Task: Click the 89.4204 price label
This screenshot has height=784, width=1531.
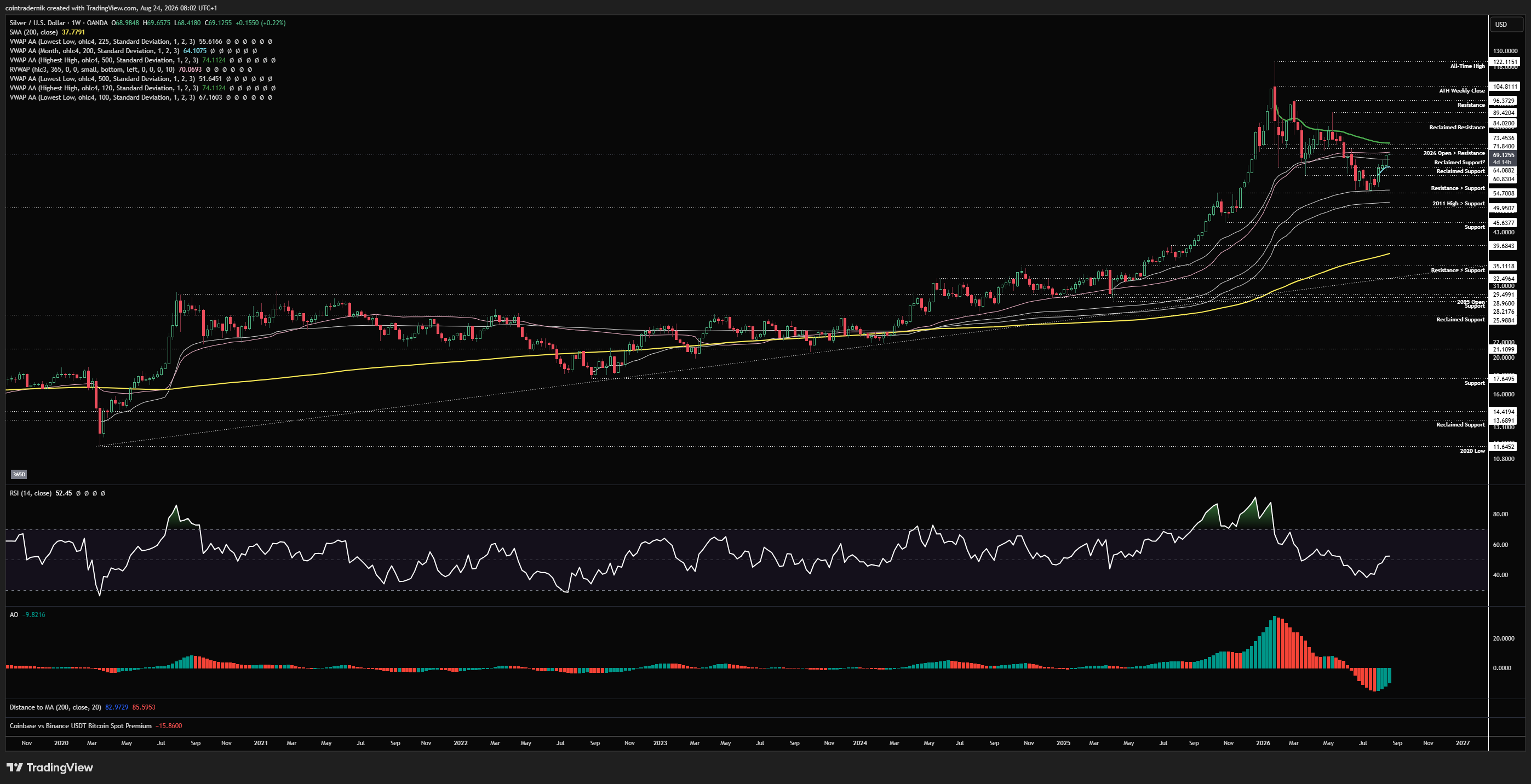Action: click(1504, 113)
